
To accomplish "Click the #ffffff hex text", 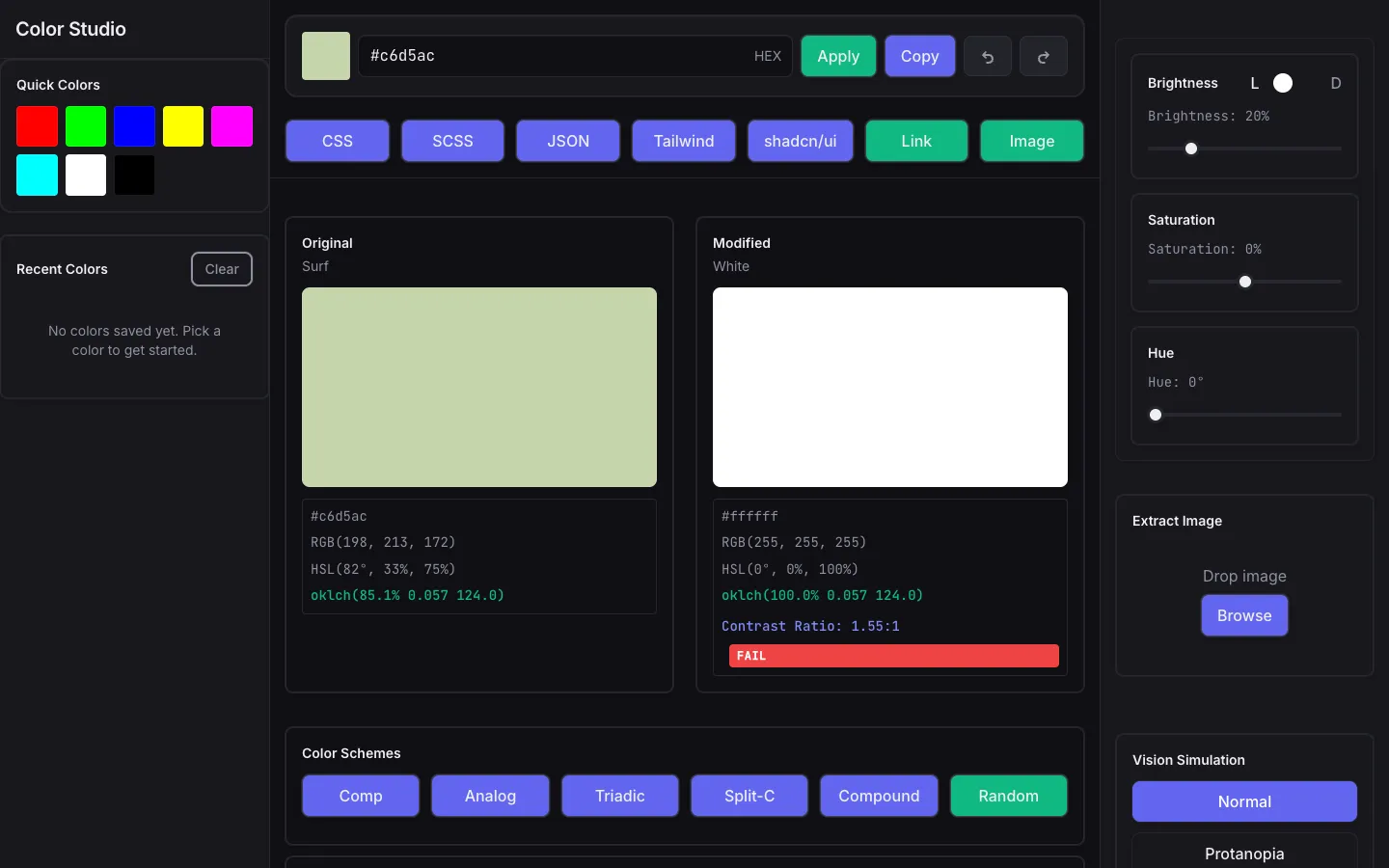I will coord(749,516).
